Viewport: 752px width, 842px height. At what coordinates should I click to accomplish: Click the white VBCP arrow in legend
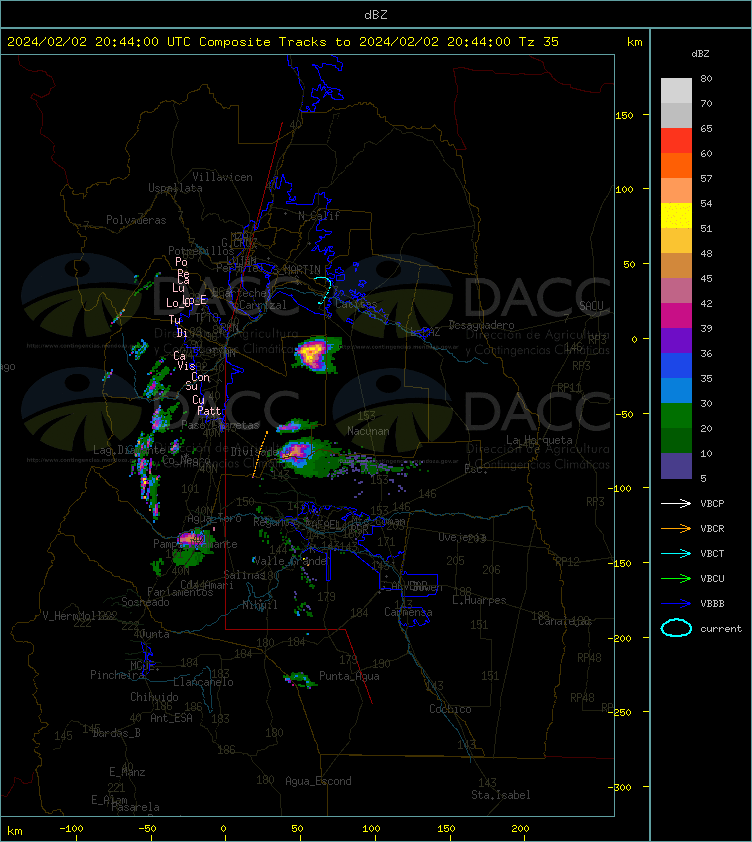coord(676,503)
